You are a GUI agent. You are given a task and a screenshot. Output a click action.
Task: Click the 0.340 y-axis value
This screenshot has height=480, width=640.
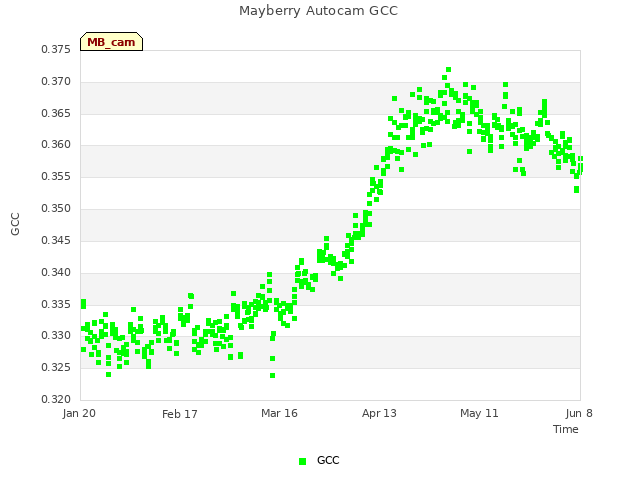[x=56, y=272]
